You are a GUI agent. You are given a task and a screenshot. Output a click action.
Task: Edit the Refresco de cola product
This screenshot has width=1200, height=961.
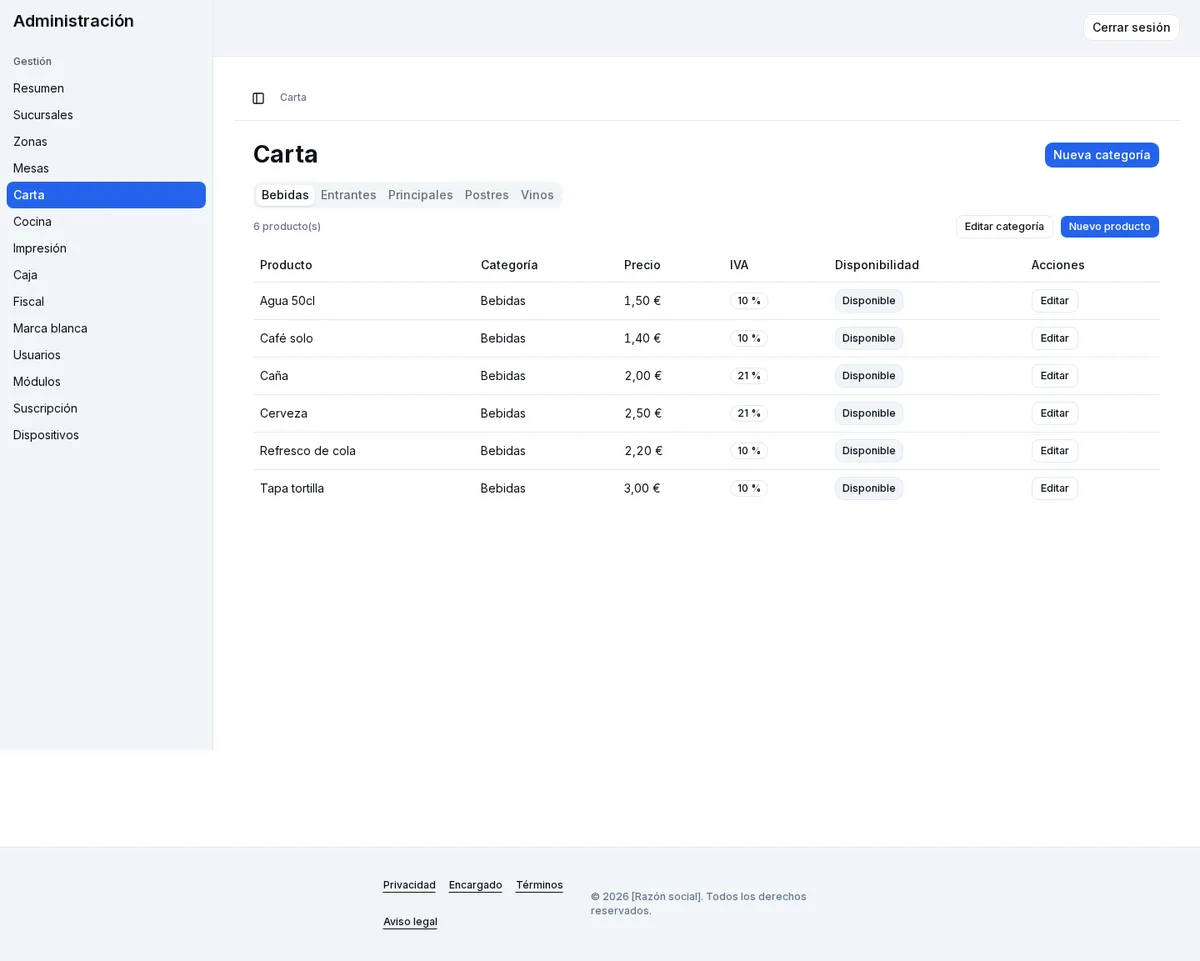(1055, 451)
